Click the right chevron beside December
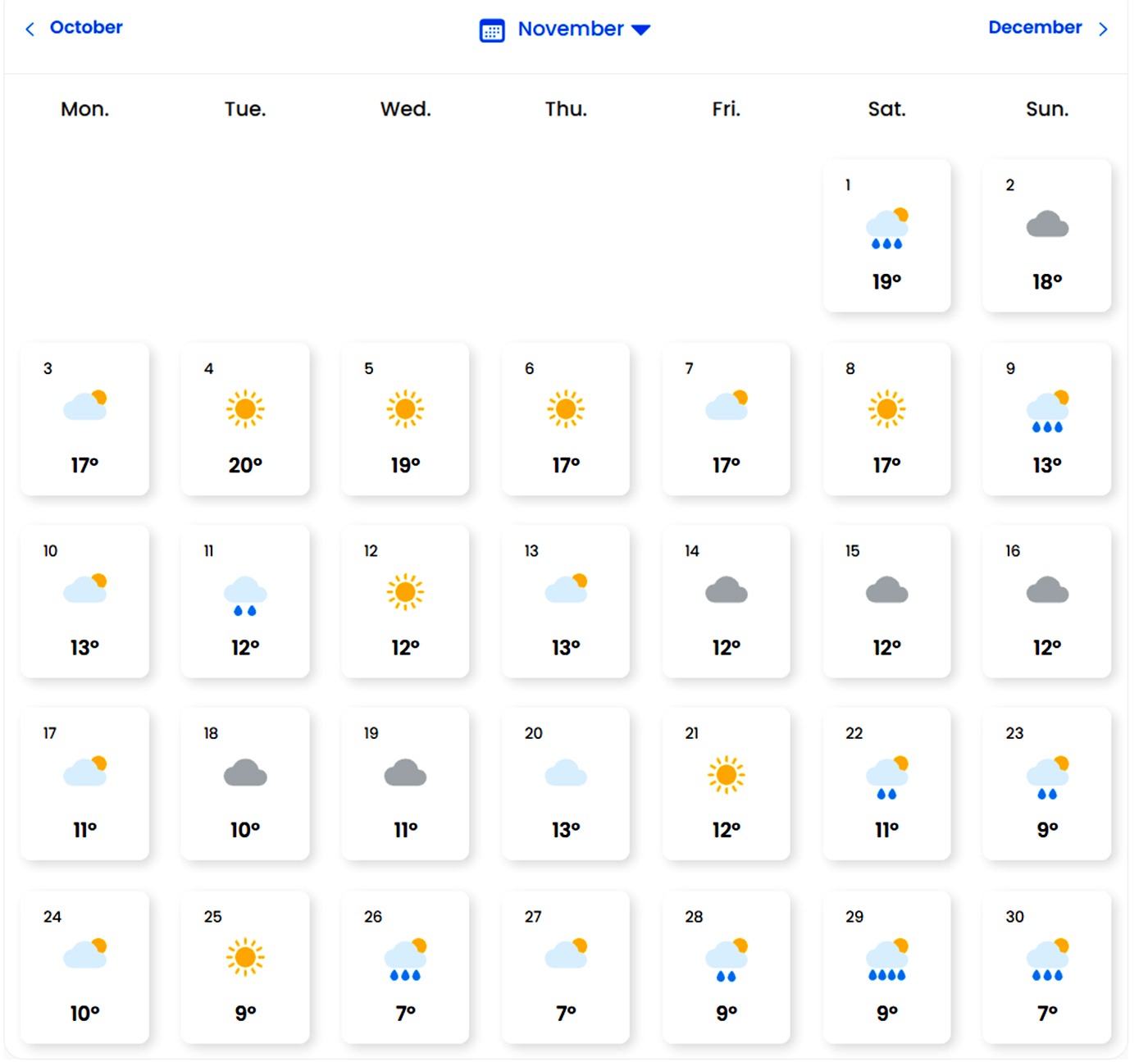This screenshot has height=1062, width=1148. (1104, 30)
